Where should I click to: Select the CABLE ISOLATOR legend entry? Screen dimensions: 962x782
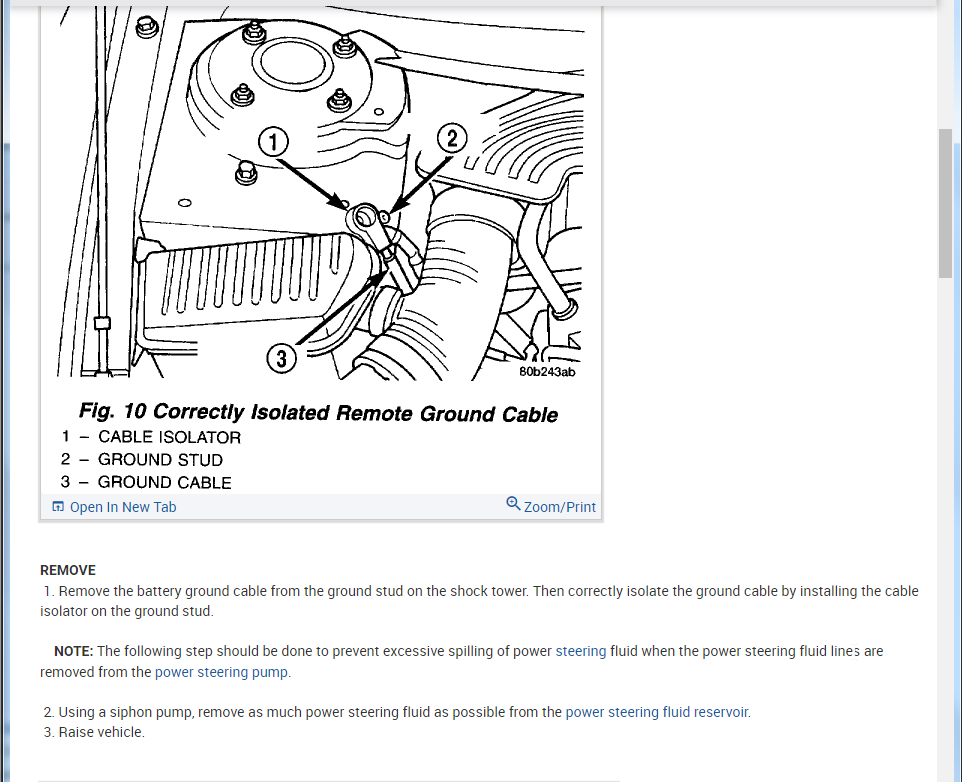(151, 437)
